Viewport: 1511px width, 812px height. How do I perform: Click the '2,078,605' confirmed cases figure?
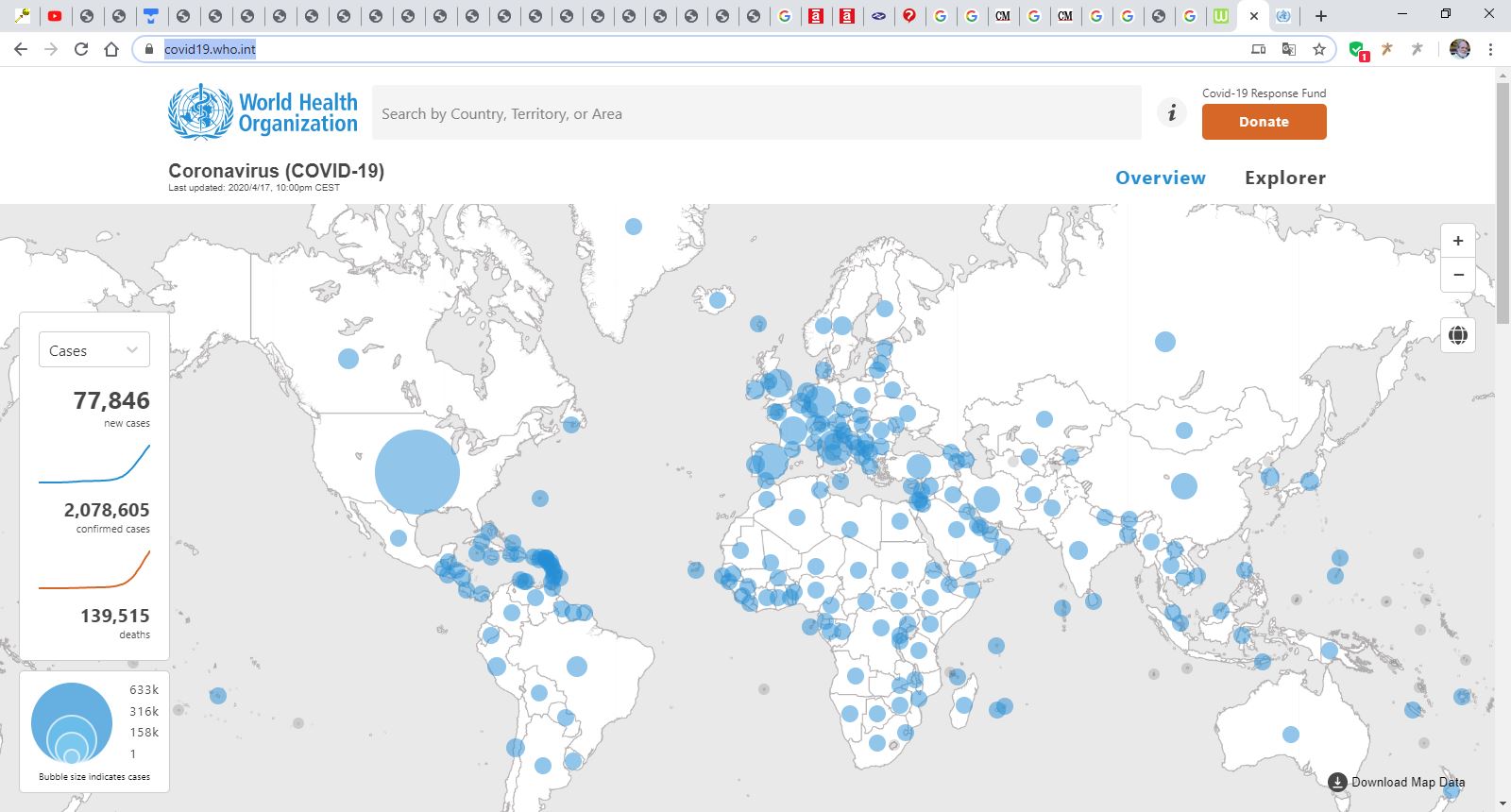tap(107, 510)
